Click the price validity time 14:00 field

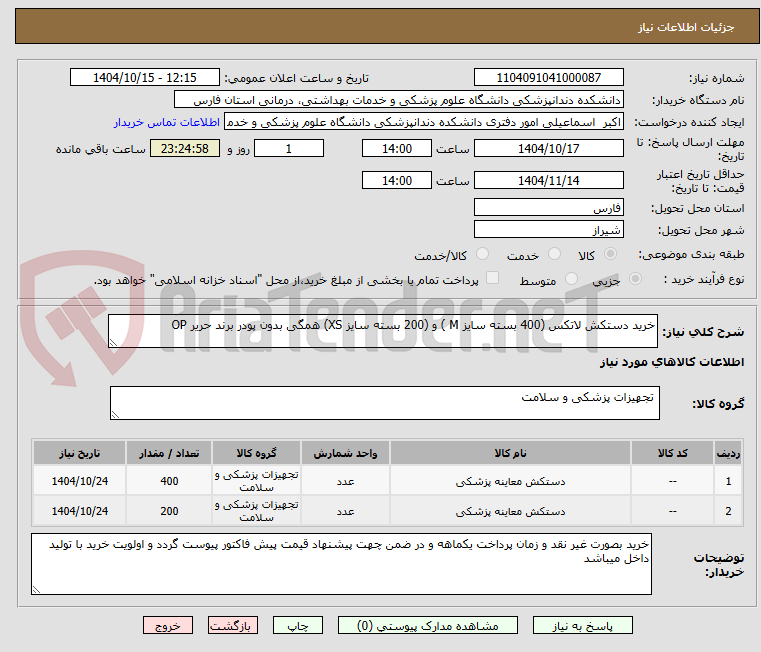click(x=397, y=181)
